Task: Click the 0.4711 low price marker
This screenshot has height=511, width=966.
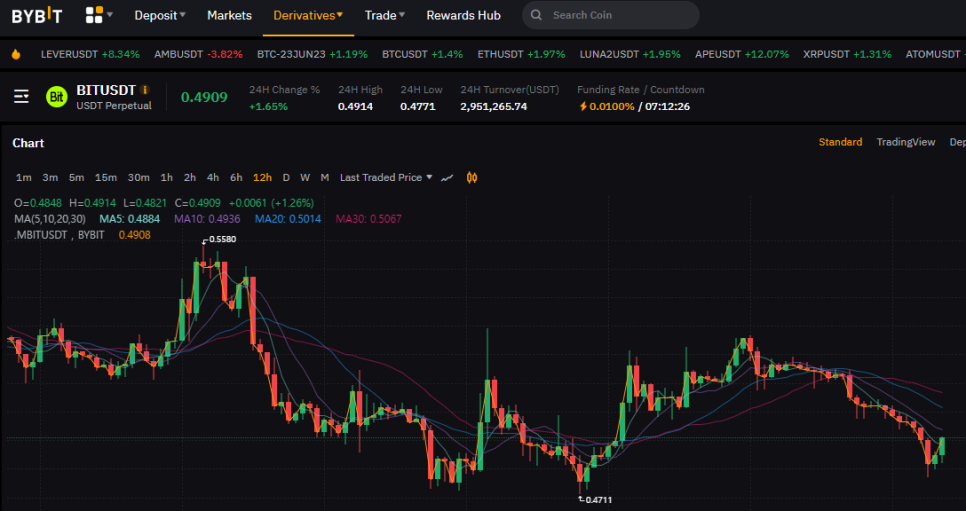Action: (598, 500)
